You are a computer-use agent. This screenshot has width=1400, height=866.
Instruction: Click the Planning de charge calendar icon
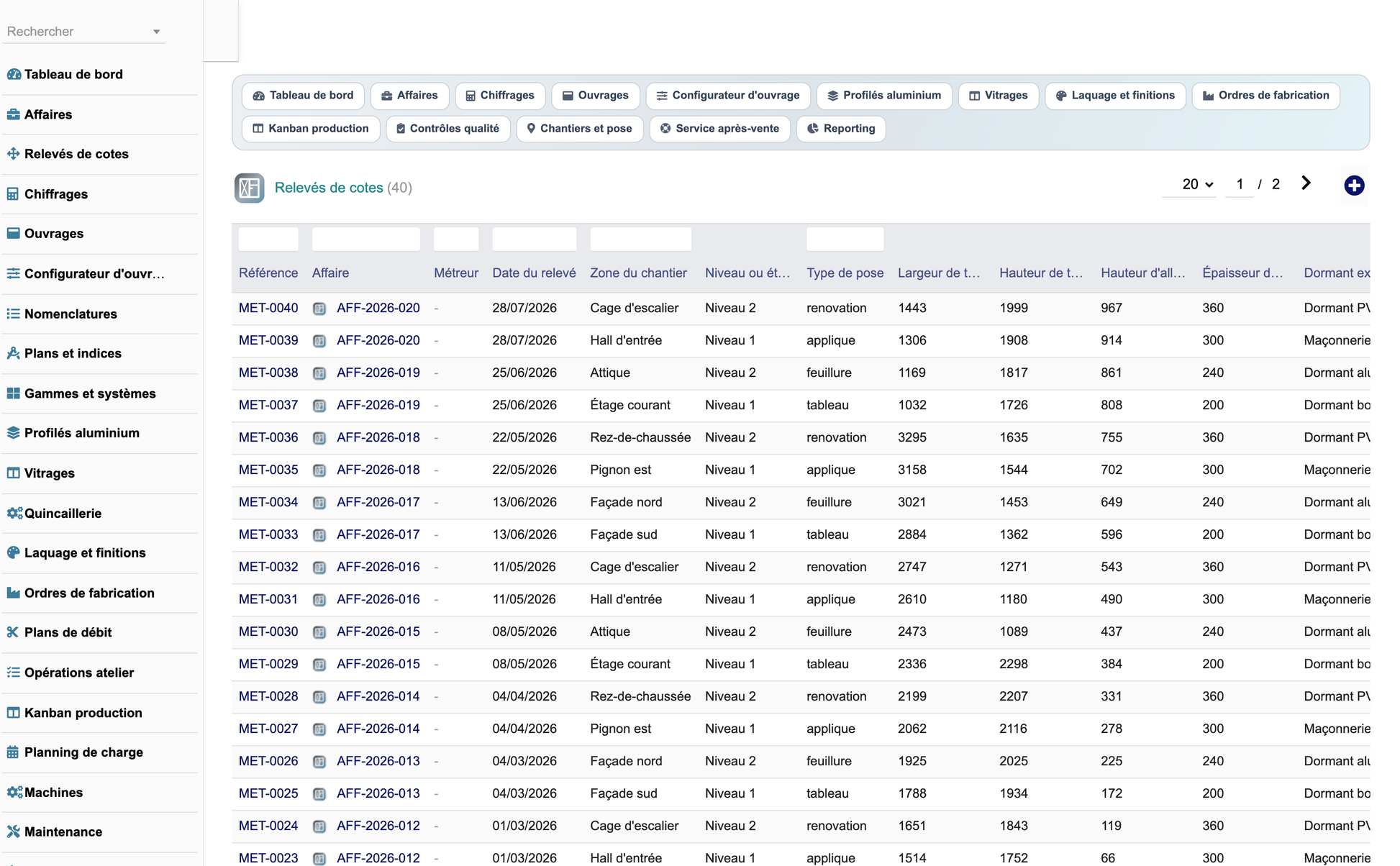tap(14, 752)
